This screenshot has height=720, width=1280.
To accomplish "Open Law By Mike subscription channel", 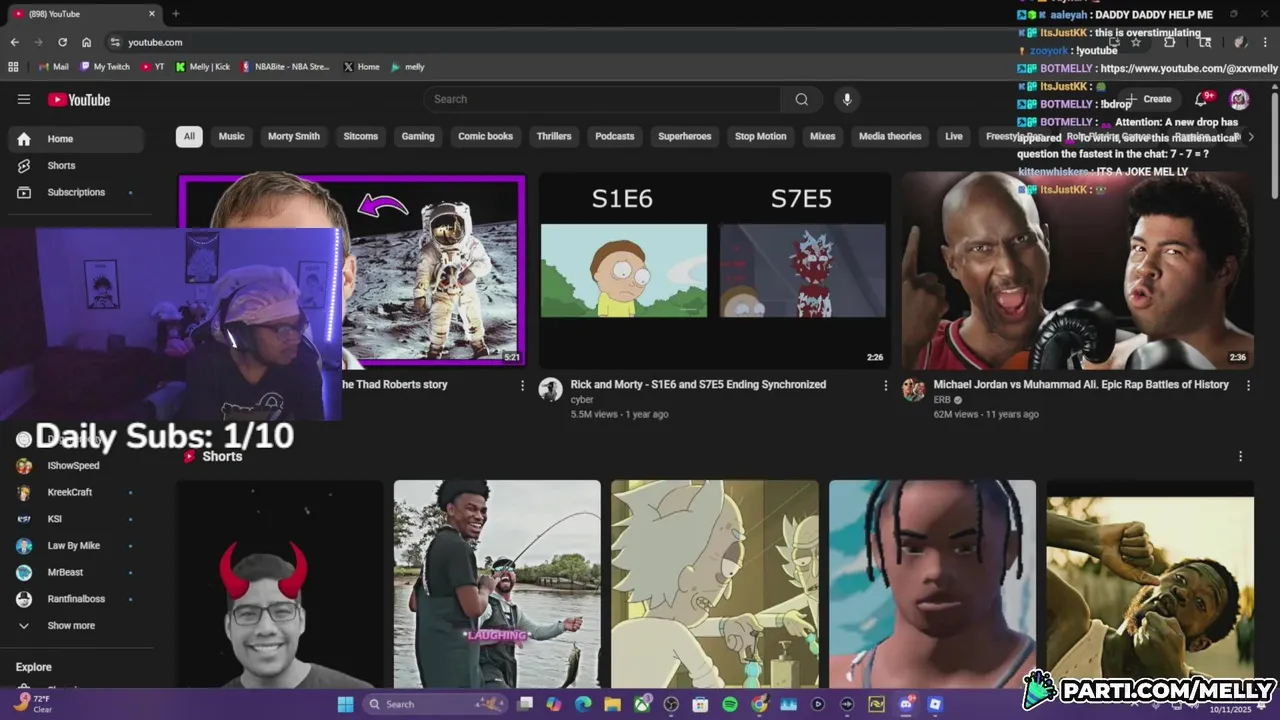I will [76, 545].
